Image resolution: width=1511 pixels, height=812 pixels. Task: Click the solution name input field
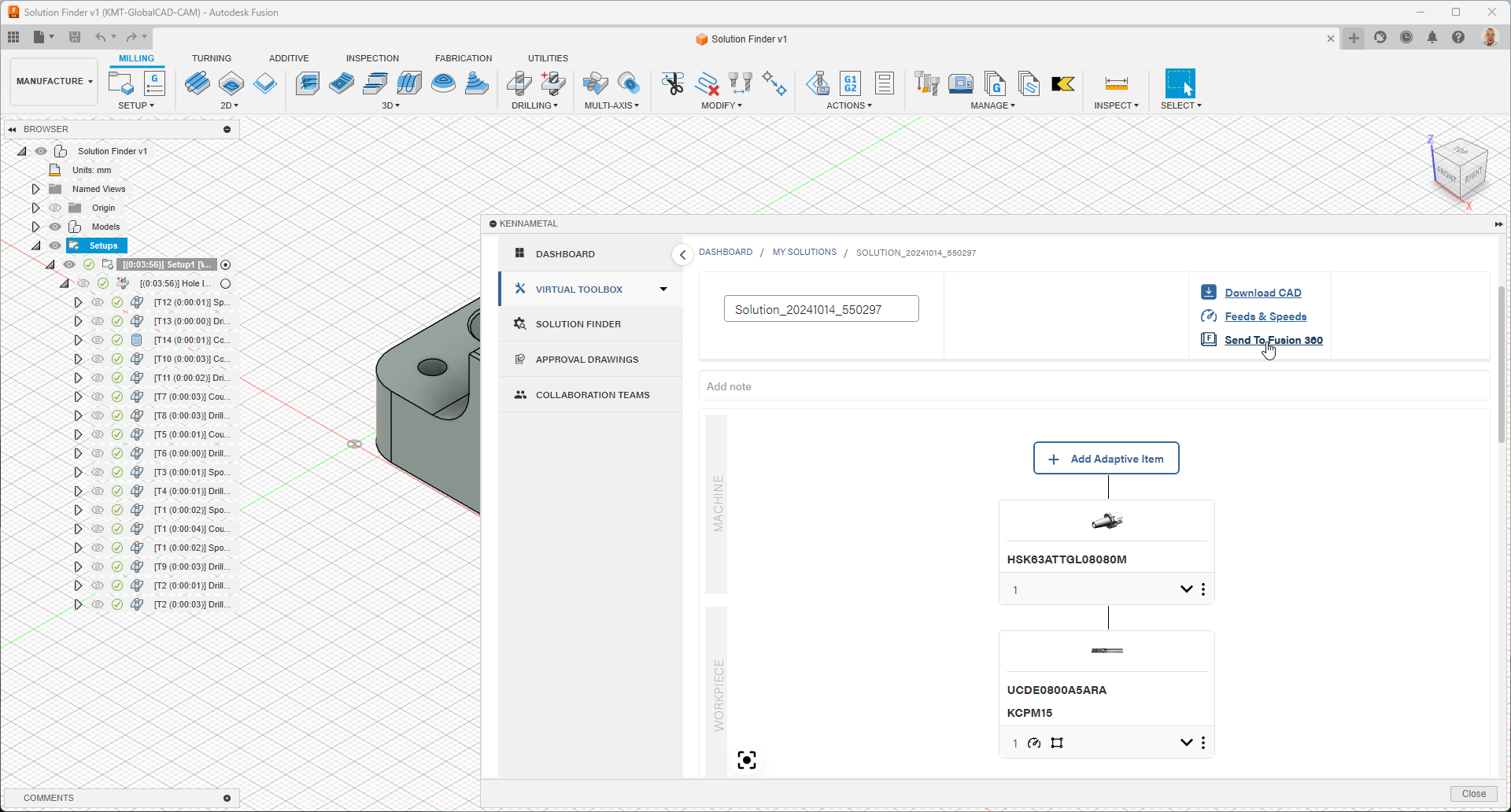(x=821, y=309)
